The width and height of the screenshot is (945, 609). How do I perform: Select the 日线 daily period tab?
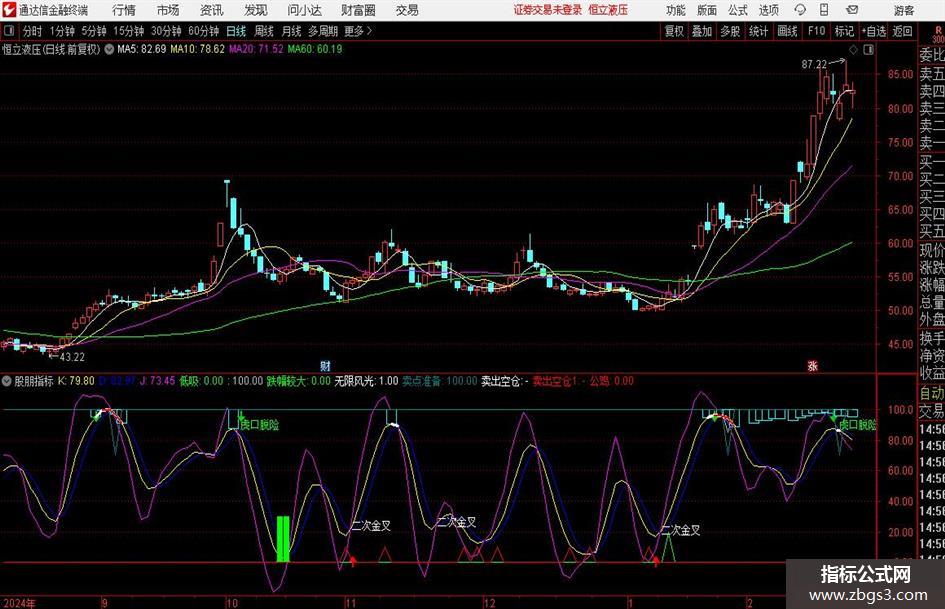236,31
